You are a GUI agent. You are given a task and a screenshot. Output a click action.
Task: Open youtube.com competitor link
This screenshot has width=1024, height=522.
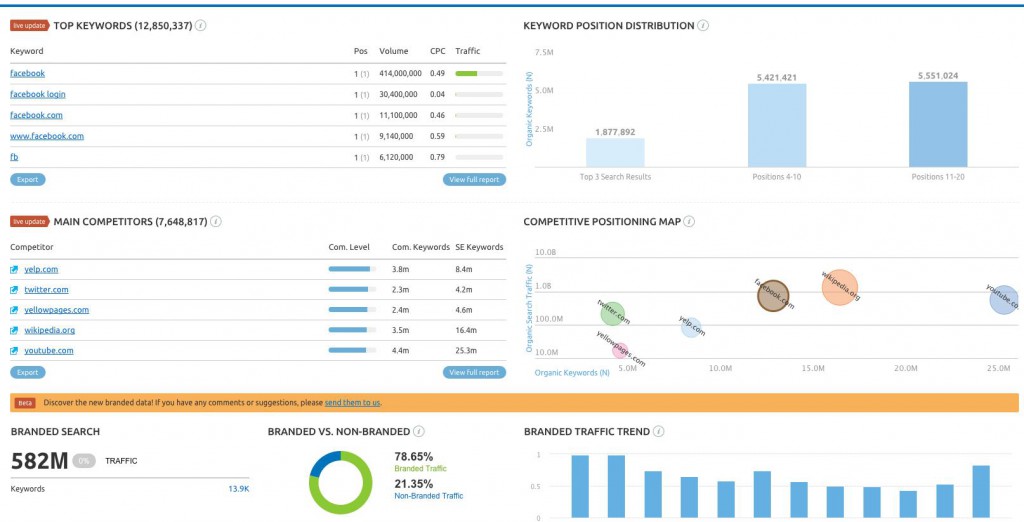pos(49,351)
